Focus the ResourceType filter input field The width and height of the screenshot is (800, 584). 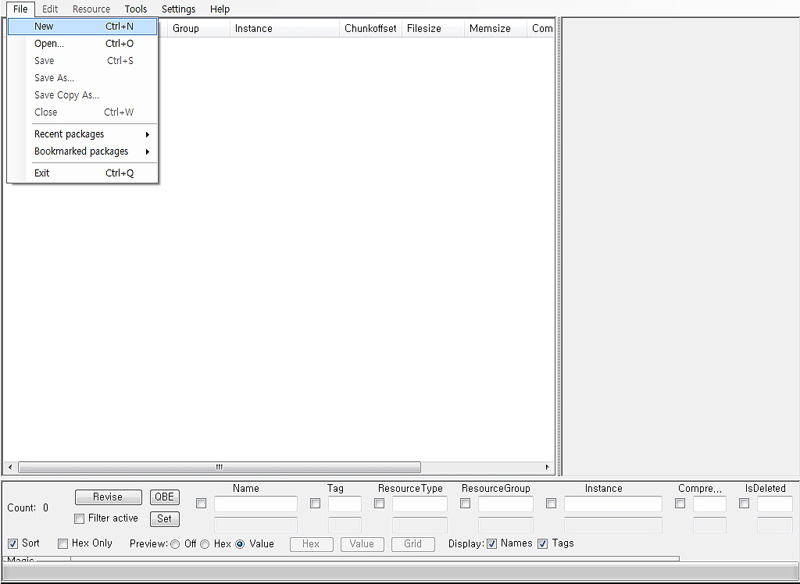(420, 504)
